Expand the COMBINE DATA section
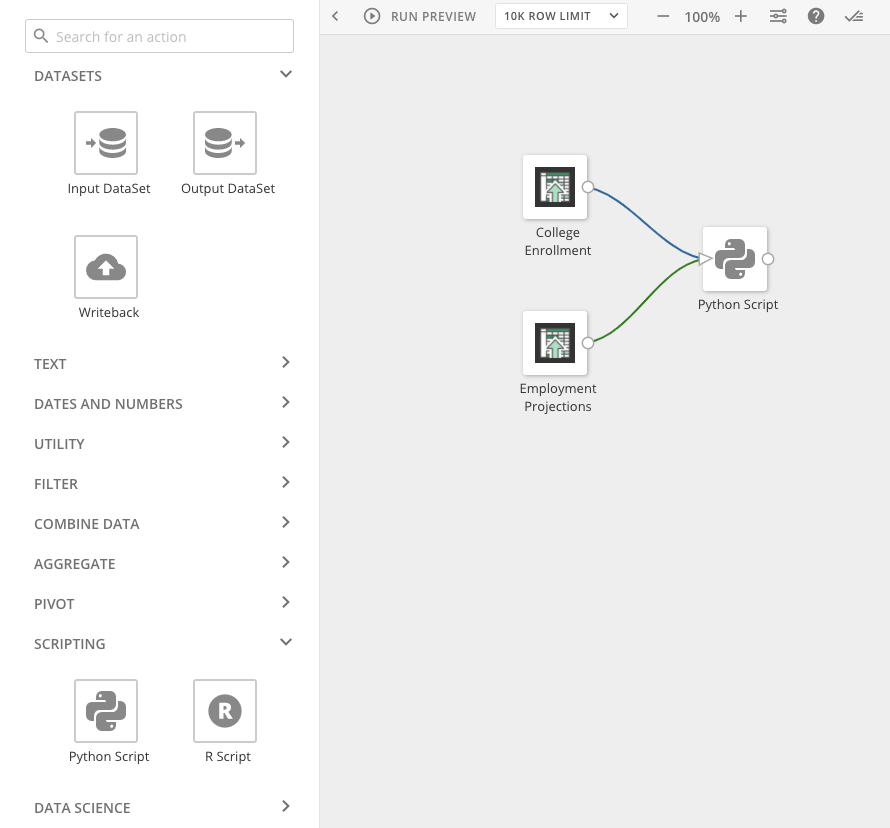The image size is (890, 828). (x=286, y=523)
